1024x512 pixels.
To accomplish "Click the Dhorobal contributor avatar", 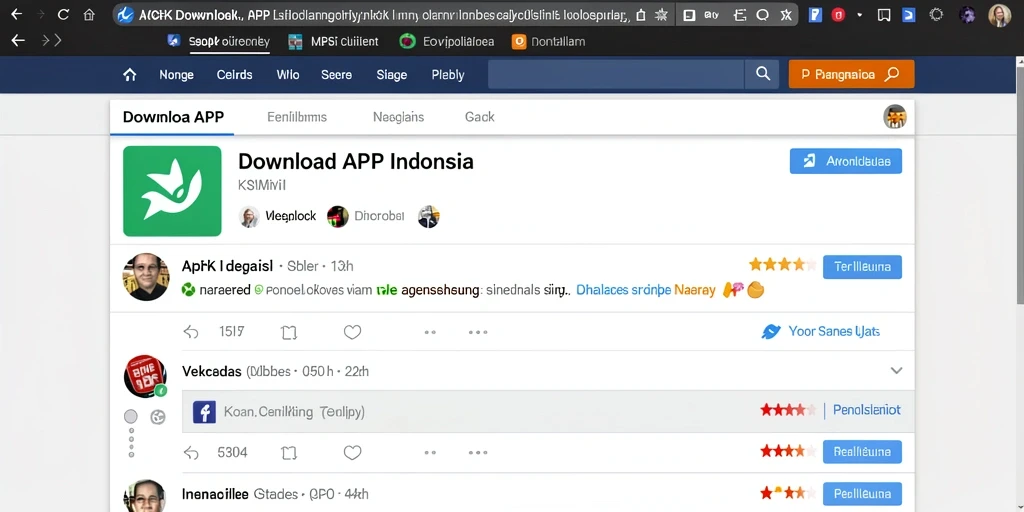I will pos(338,216).
